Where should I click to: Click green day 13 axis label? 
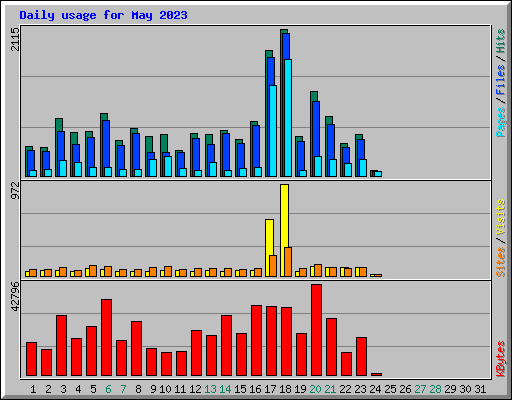pyautogui.click(x=210, y=389)
